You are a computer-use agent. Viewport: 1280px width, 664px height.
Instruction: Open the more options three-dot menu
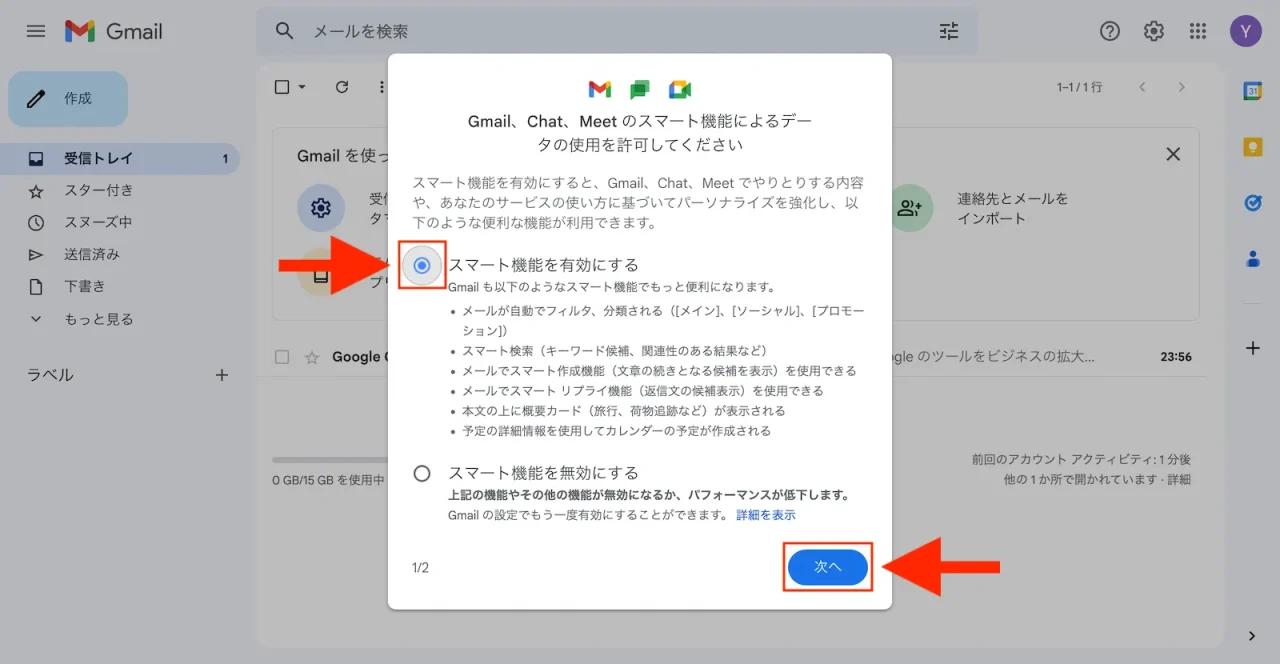pyautogui.click(x=381, y=87)
